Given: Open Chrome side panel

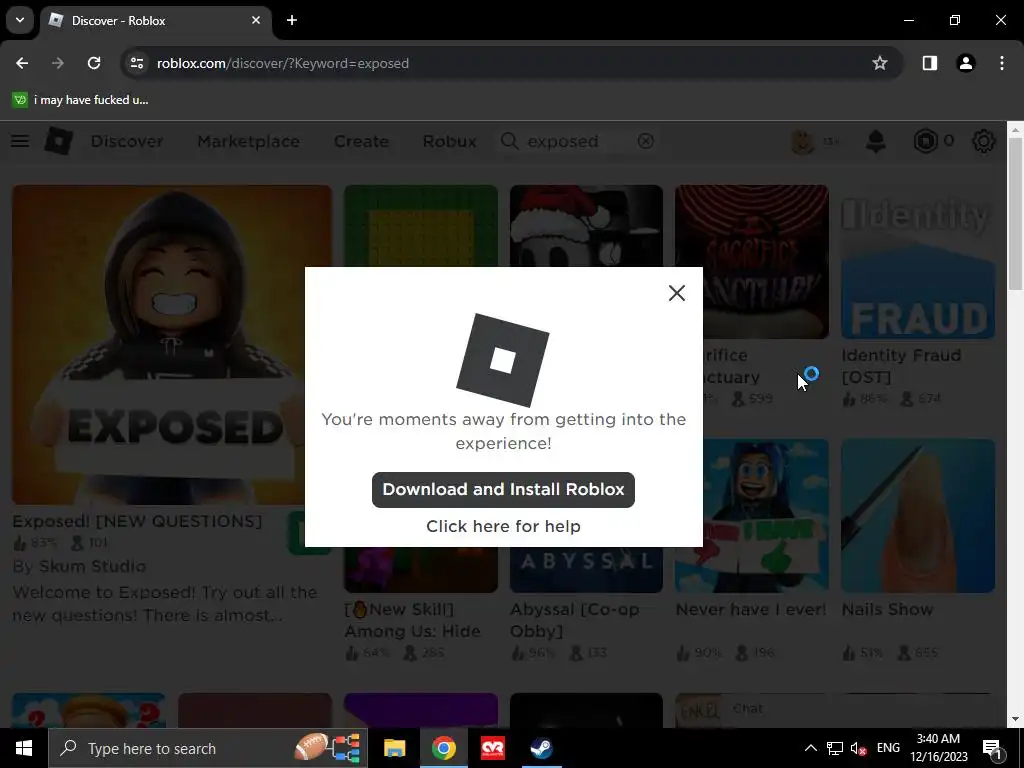Looking at the screenshot, I should pyautogui.click(x=929, y=63).
